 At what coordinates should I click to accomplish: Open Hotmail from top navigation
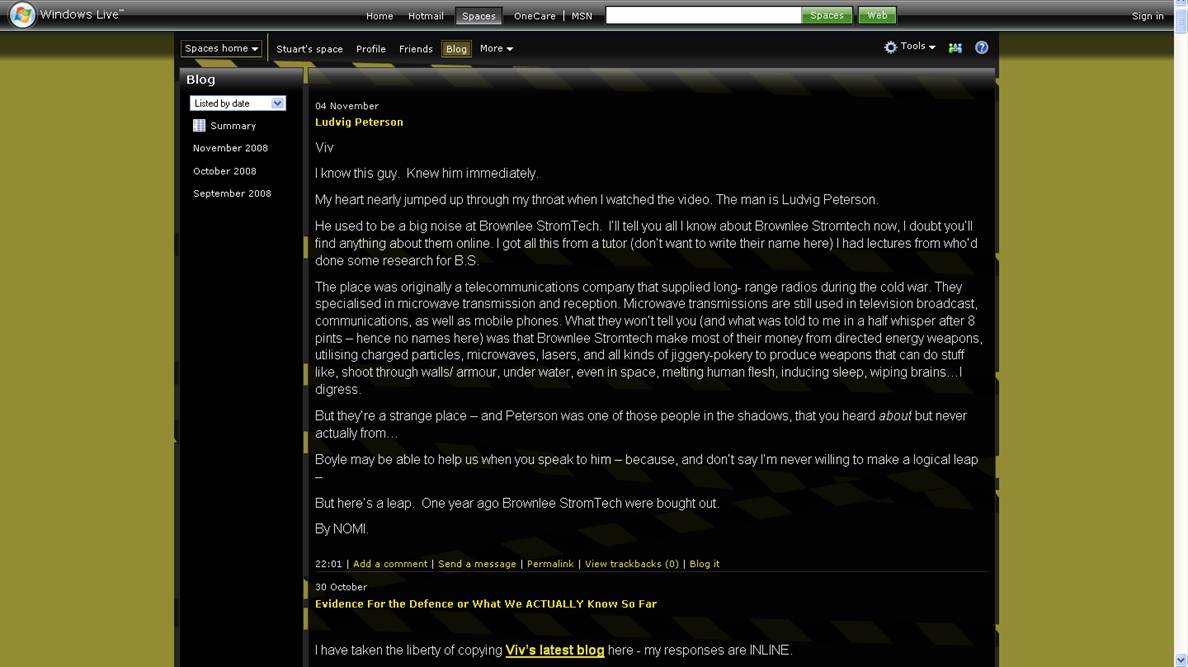point(426,16)
